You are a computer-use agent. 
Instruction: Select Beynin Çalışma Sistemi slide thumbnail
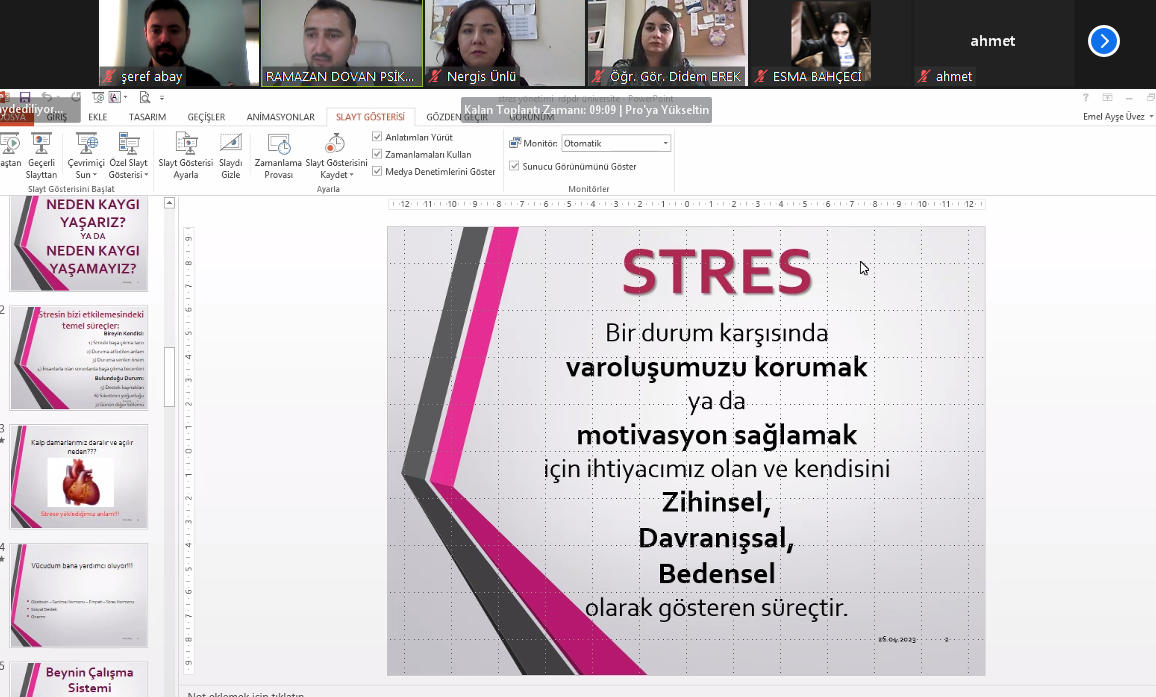point(79,679)
